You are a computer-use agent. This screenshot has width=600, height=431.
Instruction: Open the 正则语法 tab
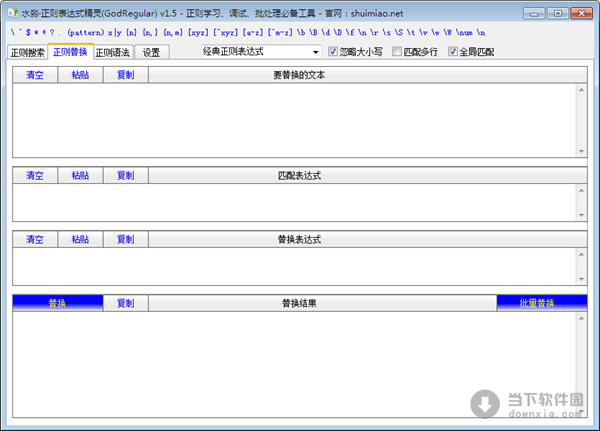click(x=112, y=53)
